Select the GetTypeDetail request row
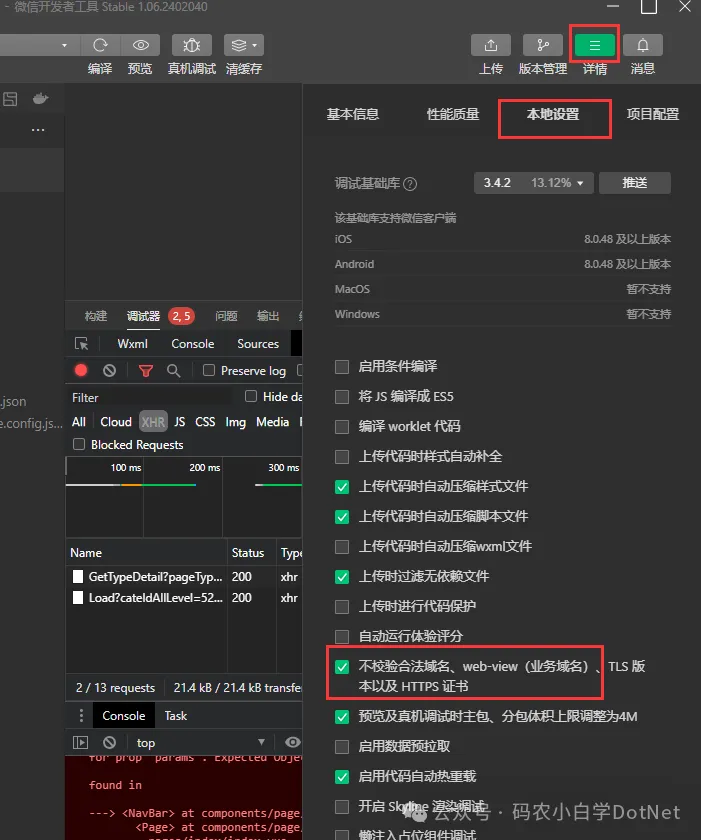The width and height of the screenshot is (701, 840). click(184, 576)
